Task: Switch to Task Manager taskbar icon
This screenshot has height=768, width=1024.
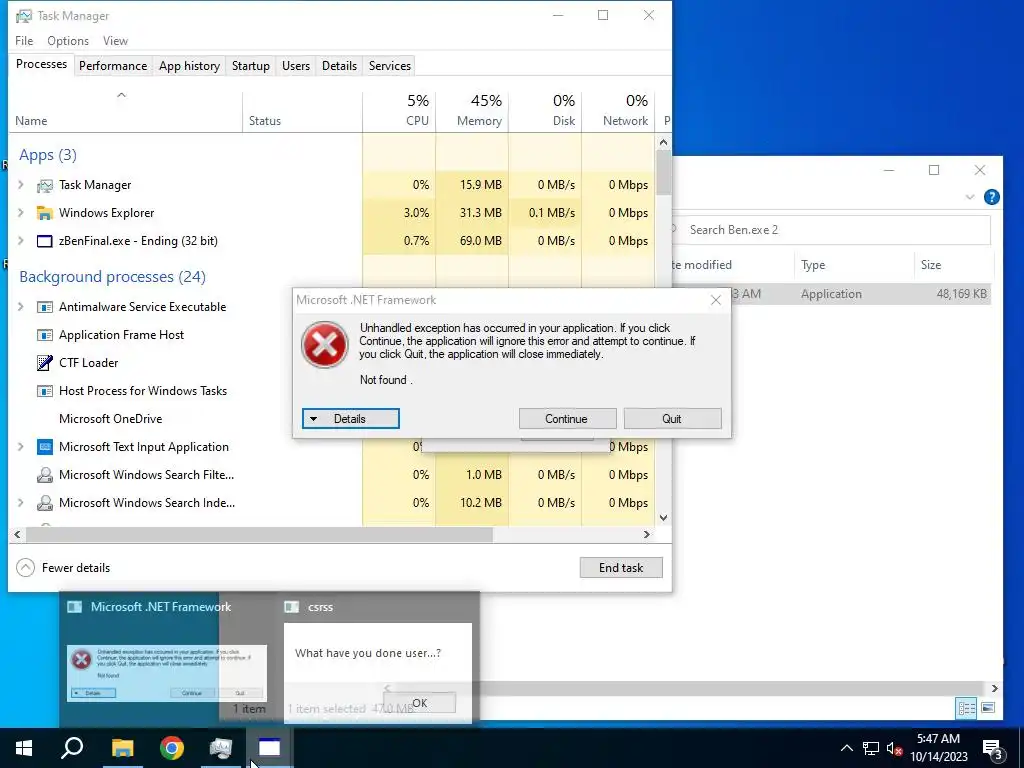Action: (221, 748)
